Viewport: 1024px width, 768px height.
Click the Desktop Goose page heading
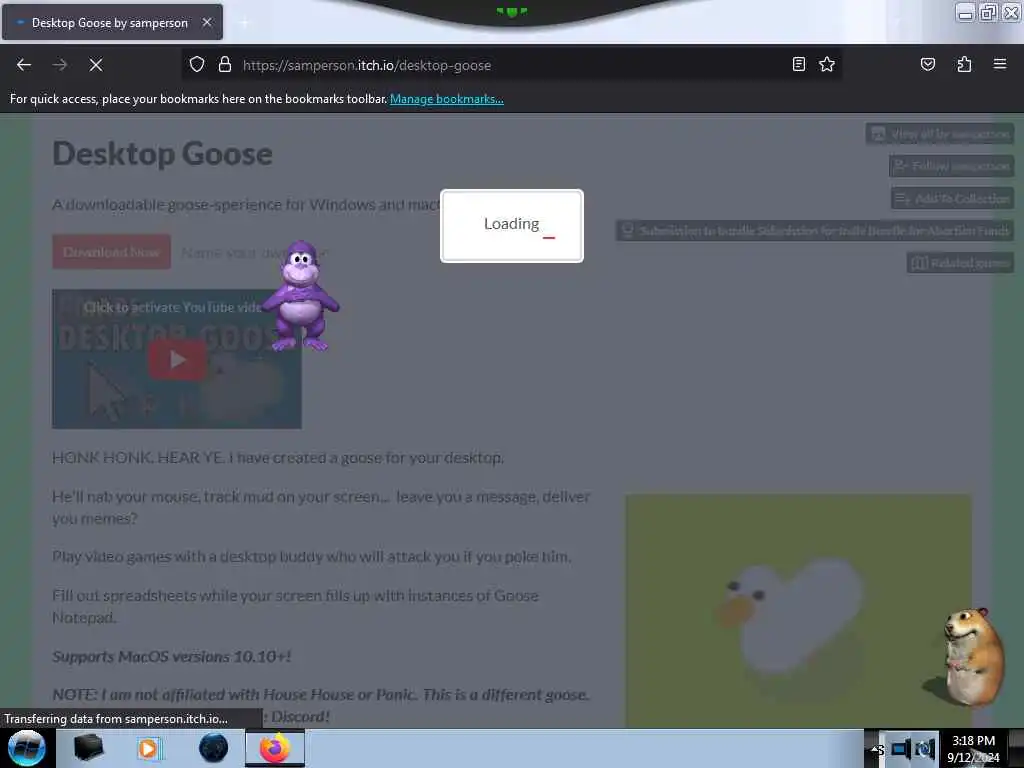coord(163,154)
